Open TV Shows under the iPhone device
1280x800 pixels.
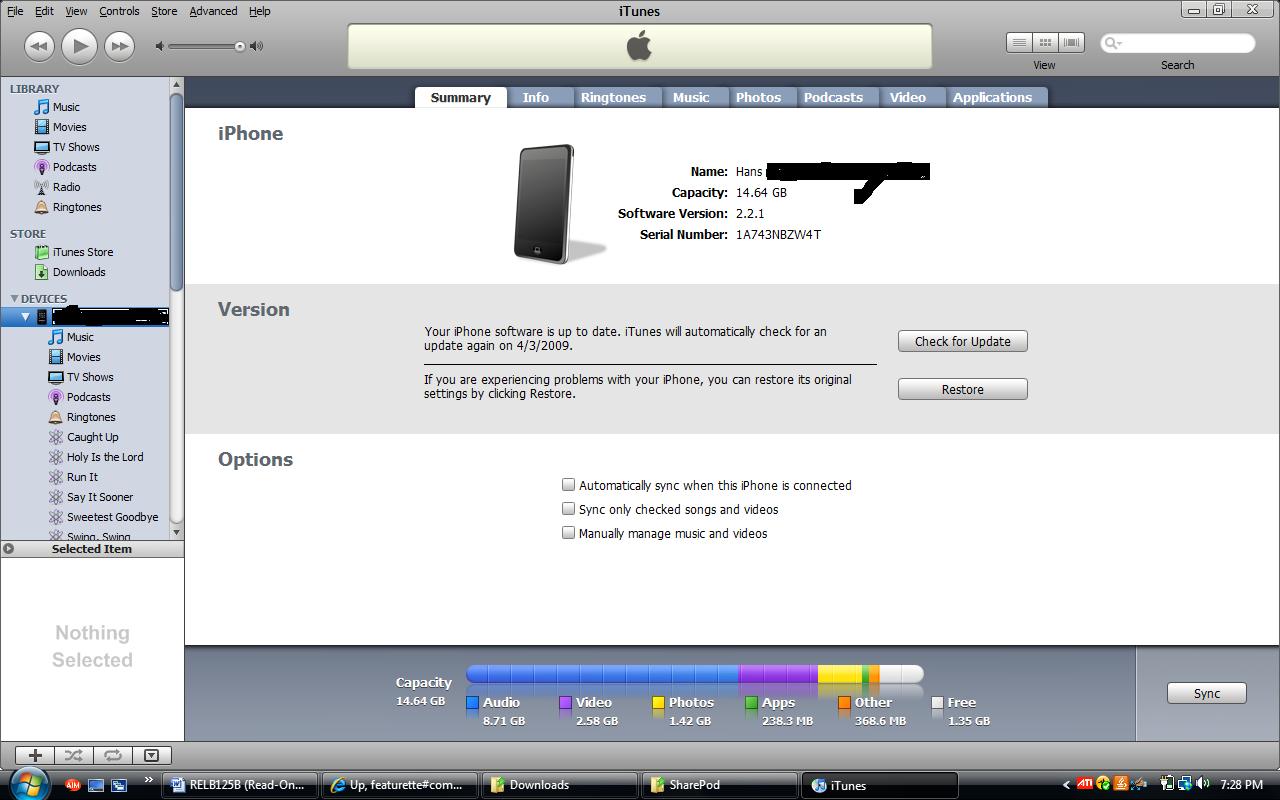coord(90,377)
